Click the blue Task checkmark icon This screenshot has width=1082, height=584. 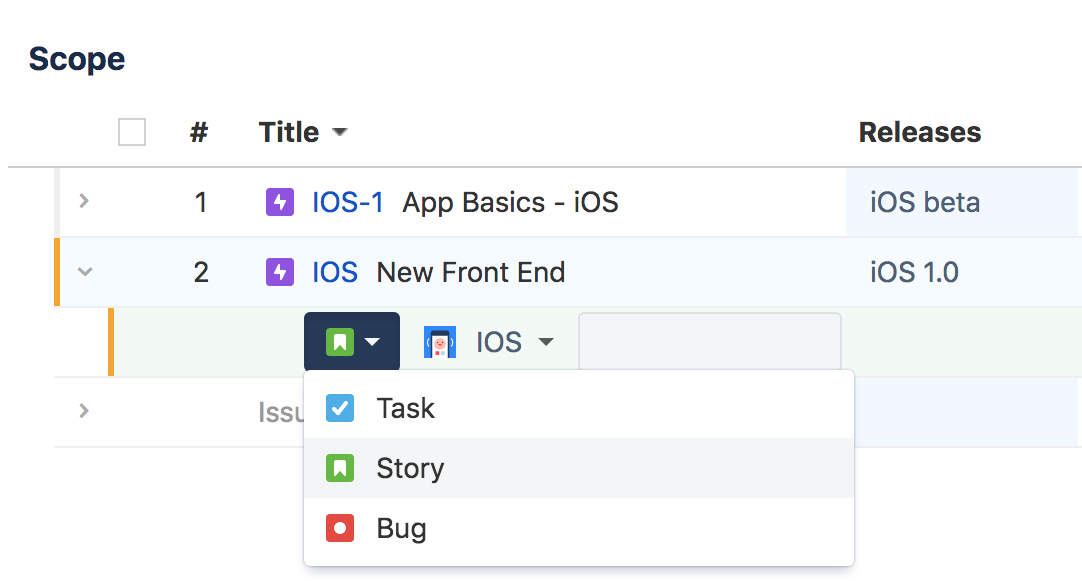340,408
